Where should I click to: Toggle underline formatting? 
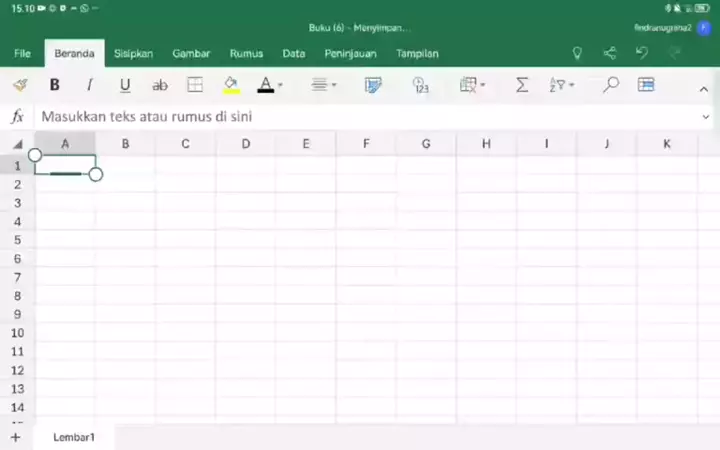pos(125,86)
